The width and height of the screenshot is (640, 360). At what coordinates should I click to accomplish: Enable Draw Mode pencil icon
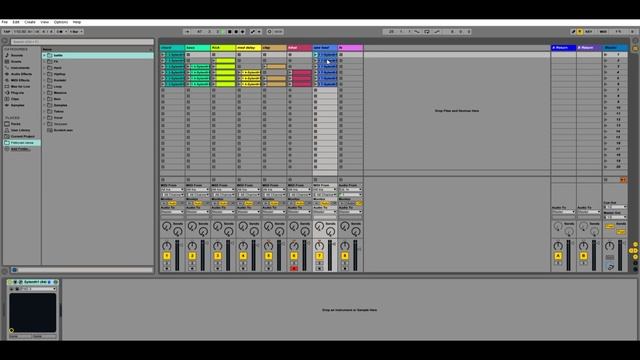(x=573, y=31)
